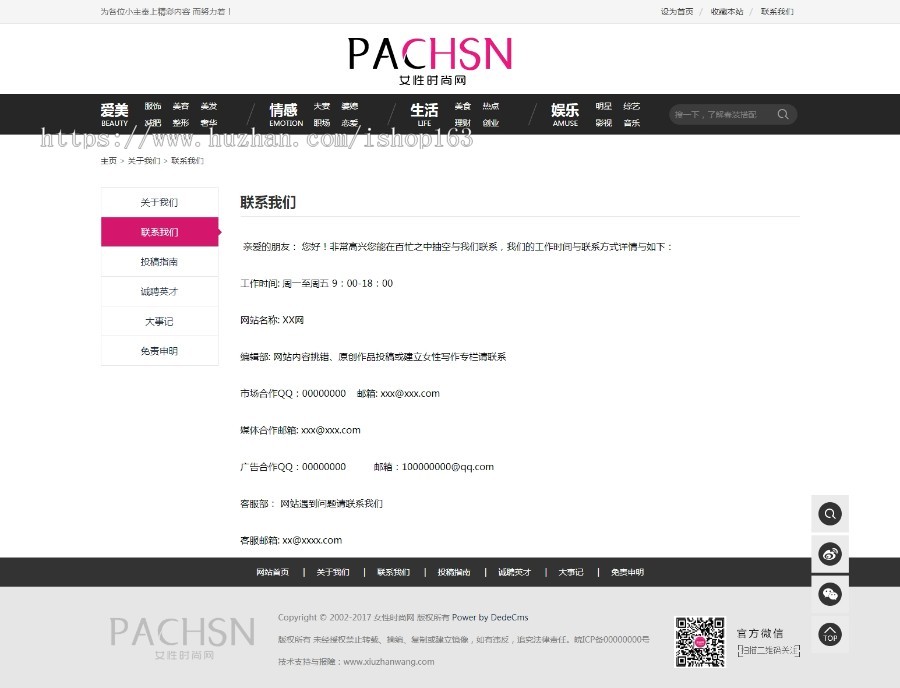The image size is (900, 688).
Task: Open the floating search icon on right side
Action: pyautogui.click(x=830, y=512)
